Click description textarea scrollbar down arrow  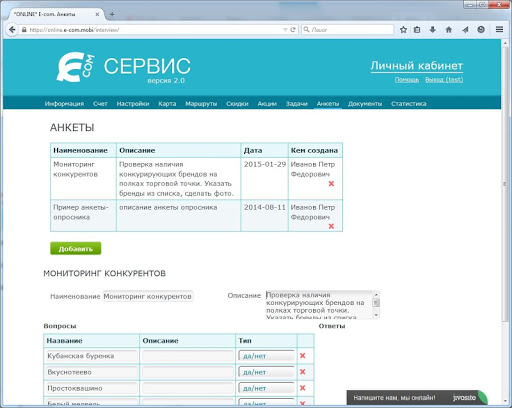click(376, 315)
